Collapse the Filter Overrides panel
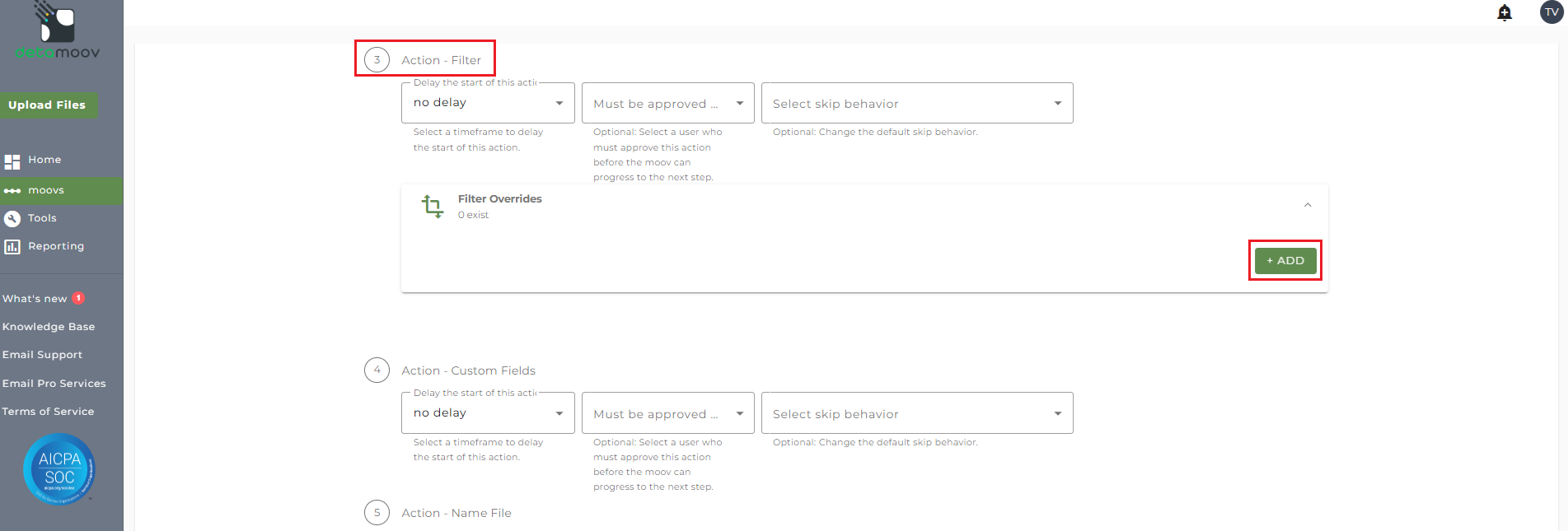The image size is (1568, 531). (x=1308, y=205)
